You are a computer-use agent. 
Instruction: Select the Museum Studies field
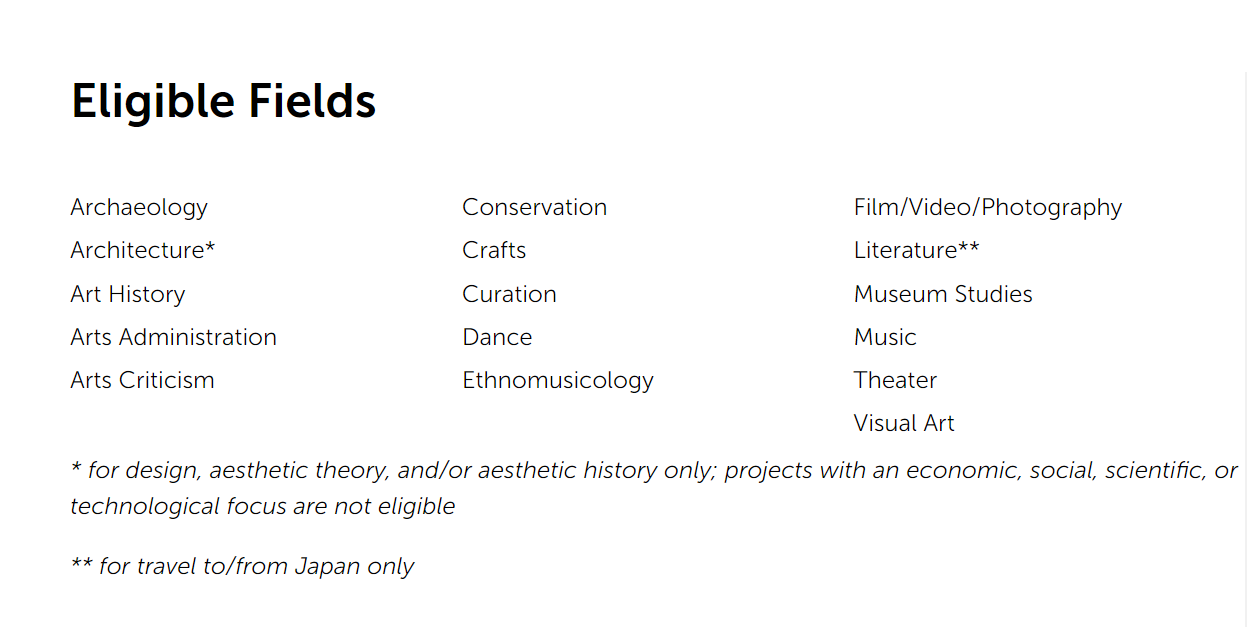coord(943,294)
